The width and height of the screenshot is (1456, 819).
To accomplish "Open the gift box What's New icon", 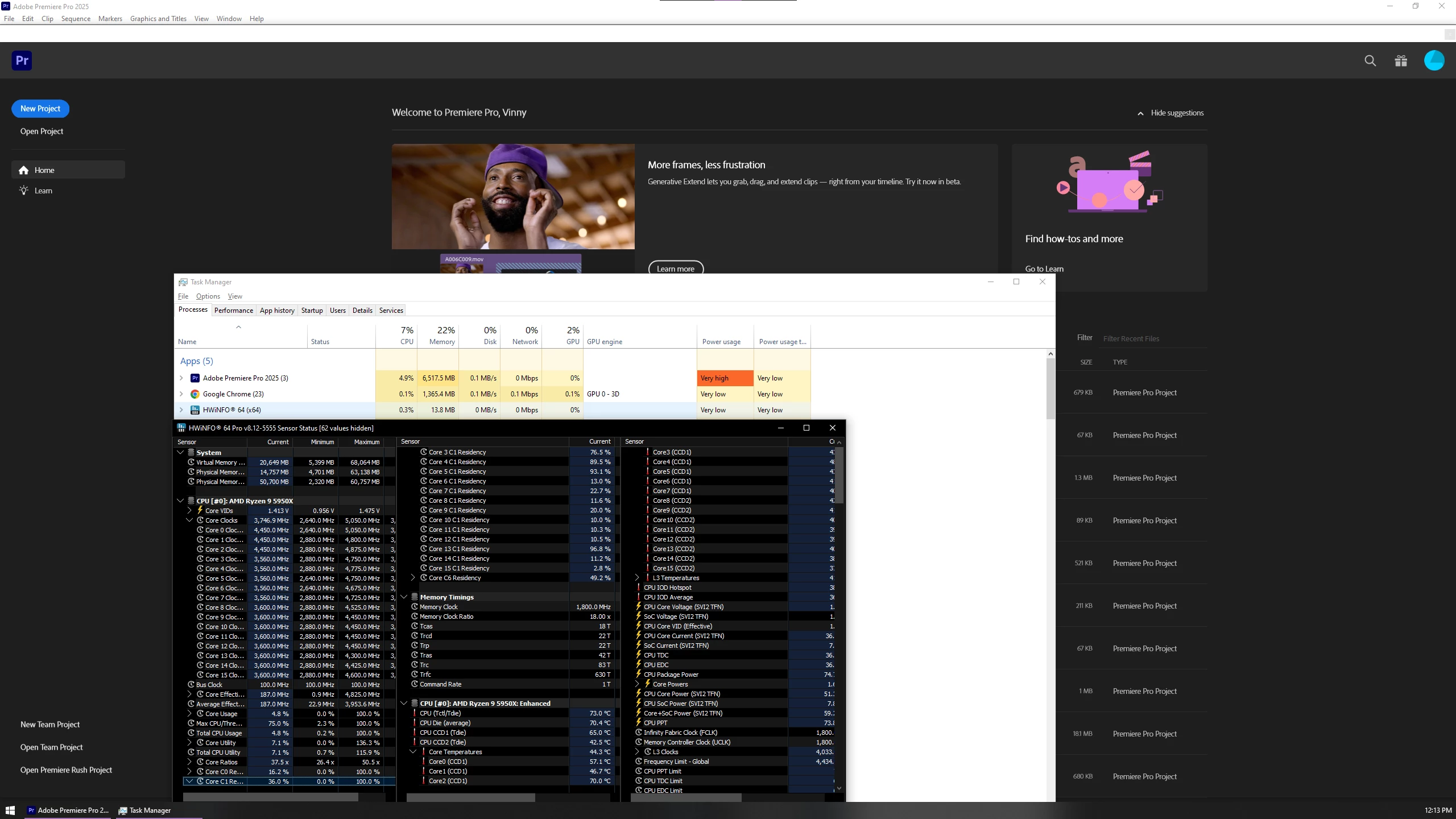I will pos(1401,61).
